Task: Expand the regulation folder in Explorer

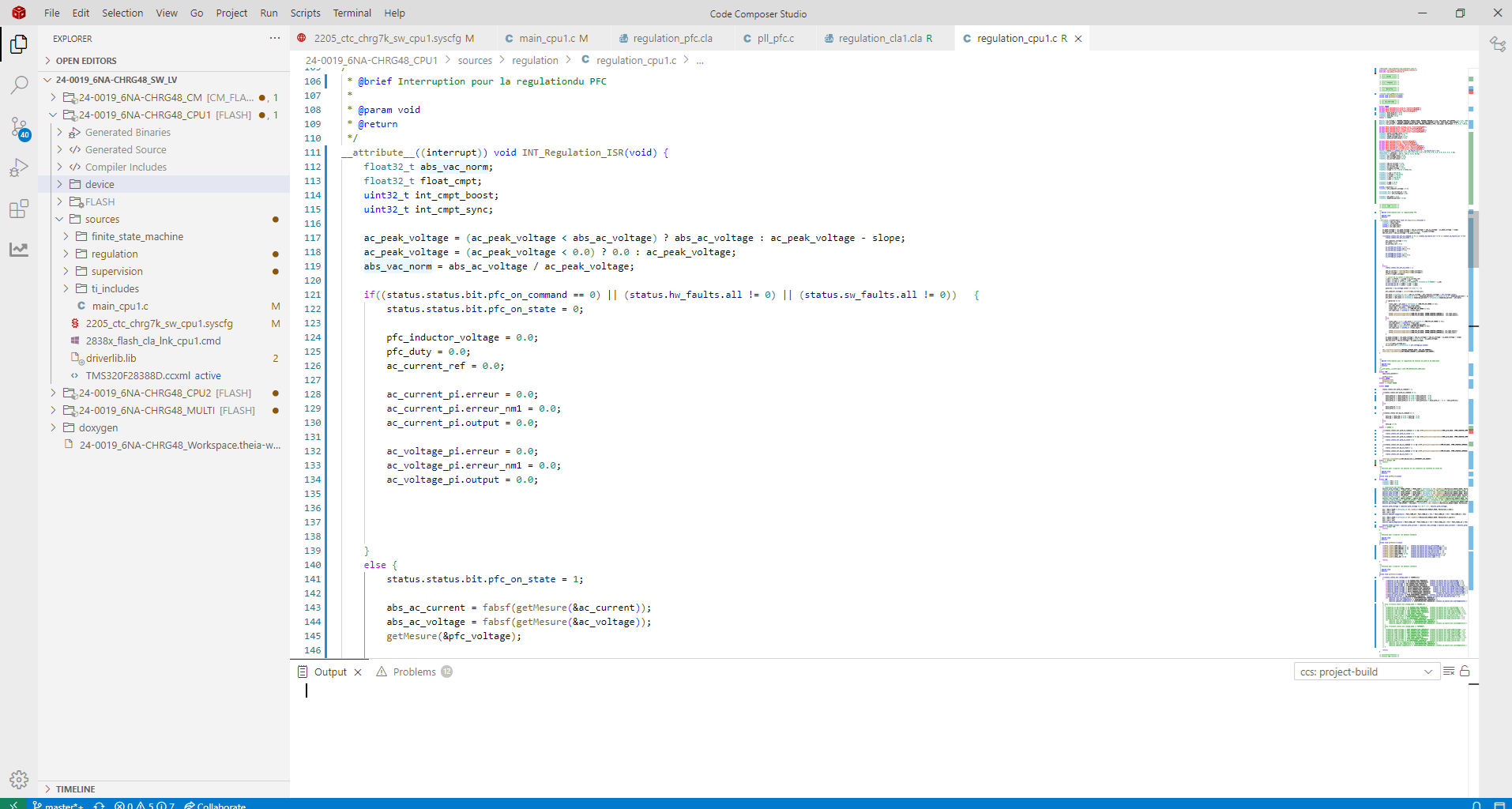Action: click(164, 254)
